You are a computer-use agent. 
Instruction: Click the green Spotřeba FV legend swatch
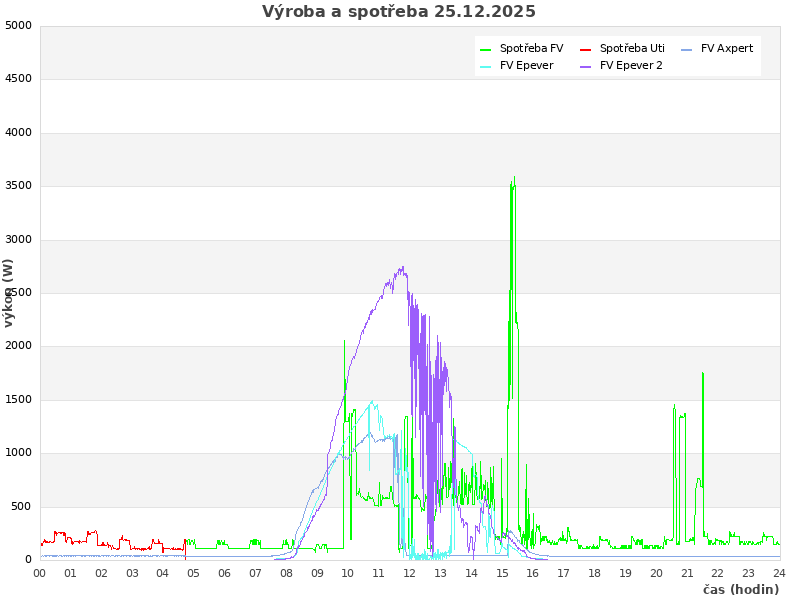tap(486, 49)
